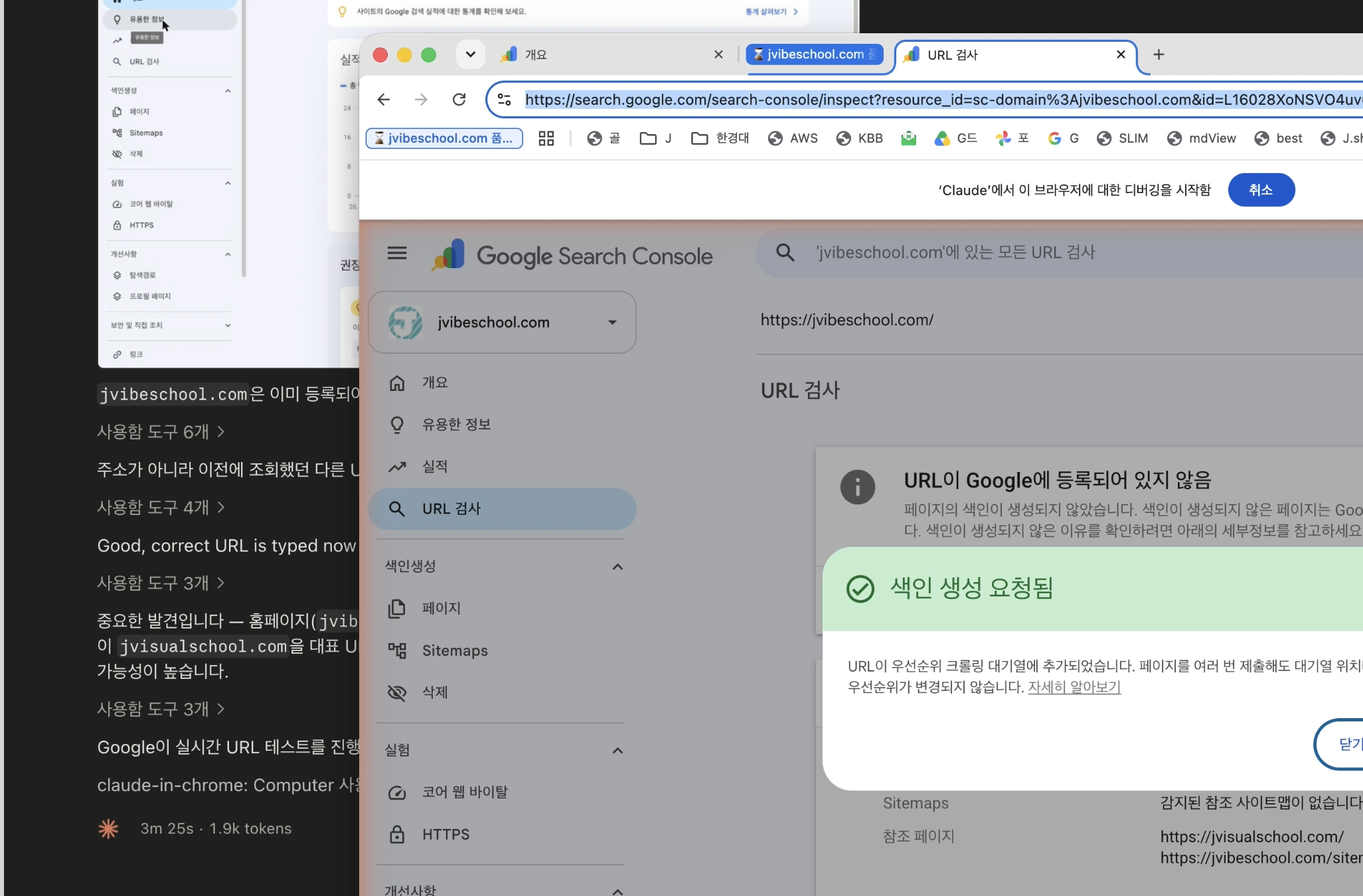1363x896 pixels.
Task: Open a new browser tab
Action: (x=1159, y=54)
